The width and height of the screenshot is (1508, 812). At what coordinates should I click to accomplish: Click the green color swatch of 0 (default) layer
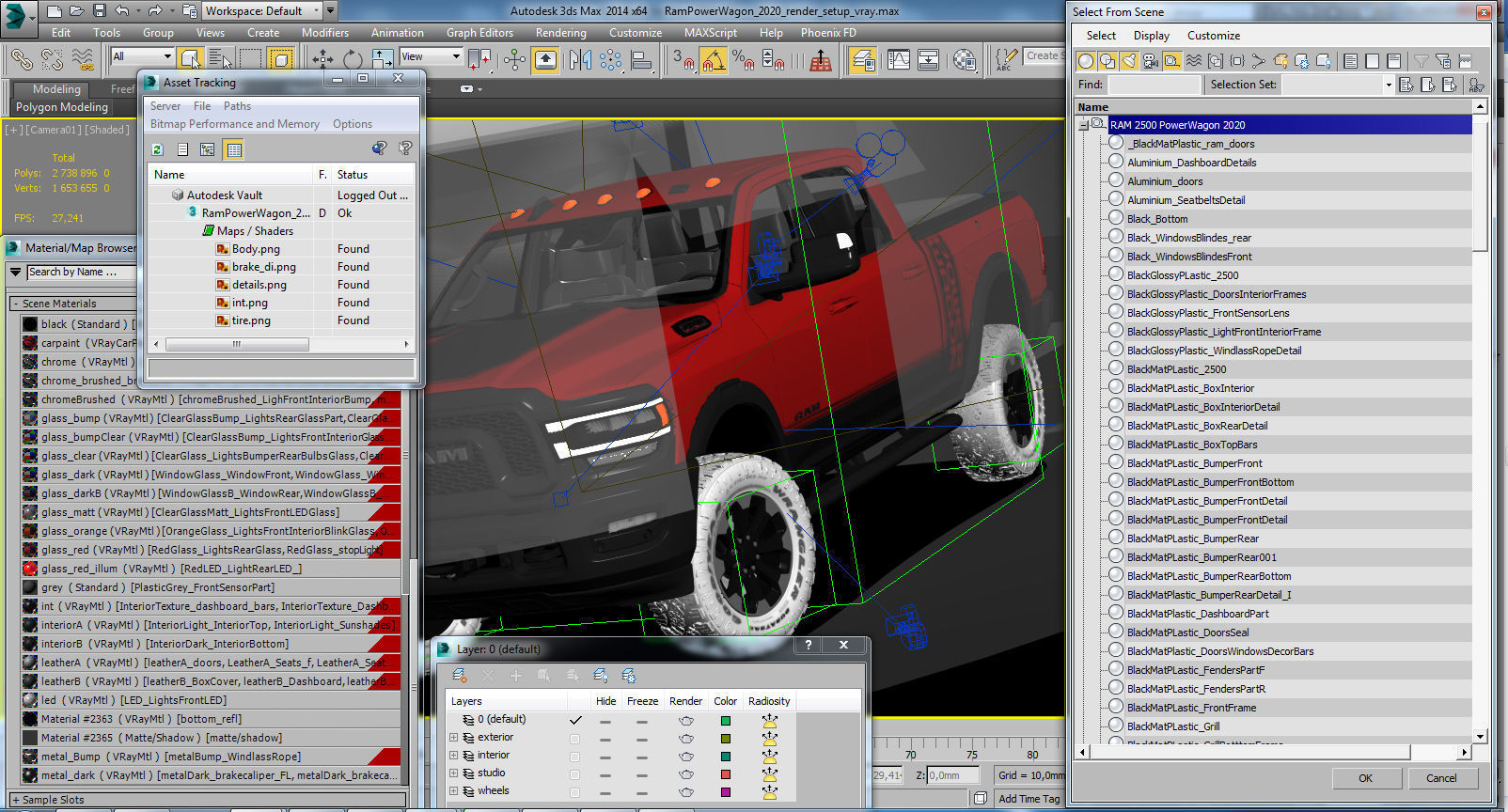pyautogui.click(x=726, y=721)
